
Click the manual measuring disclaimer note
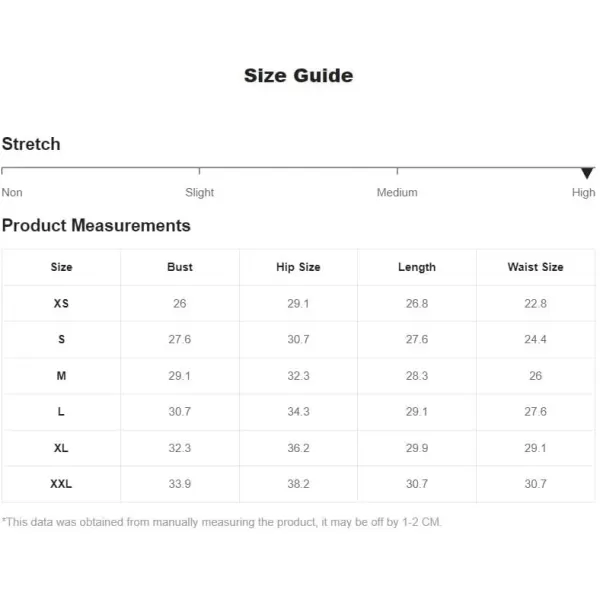222,522
